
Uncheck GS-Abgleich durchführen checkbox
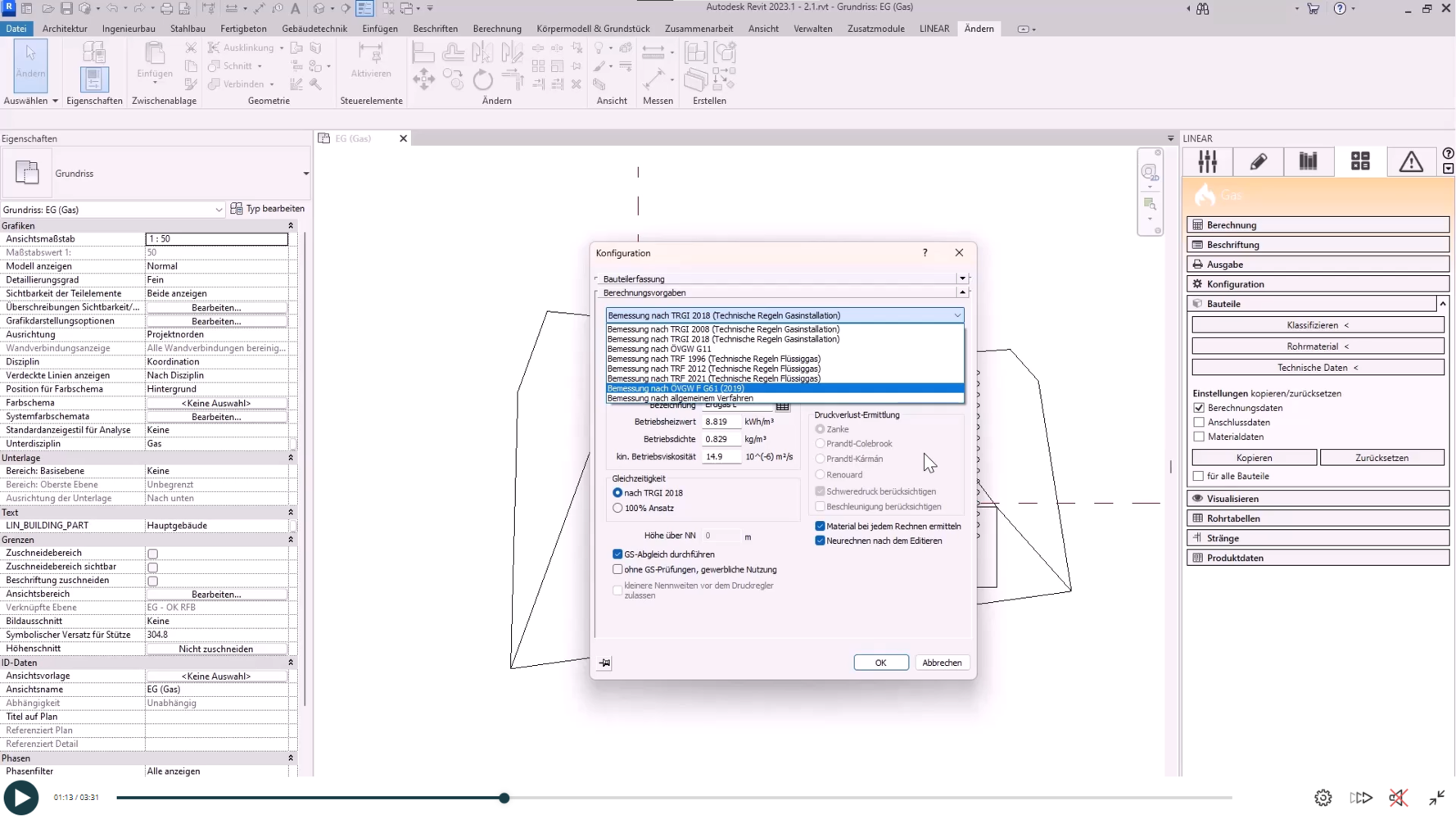617,554
